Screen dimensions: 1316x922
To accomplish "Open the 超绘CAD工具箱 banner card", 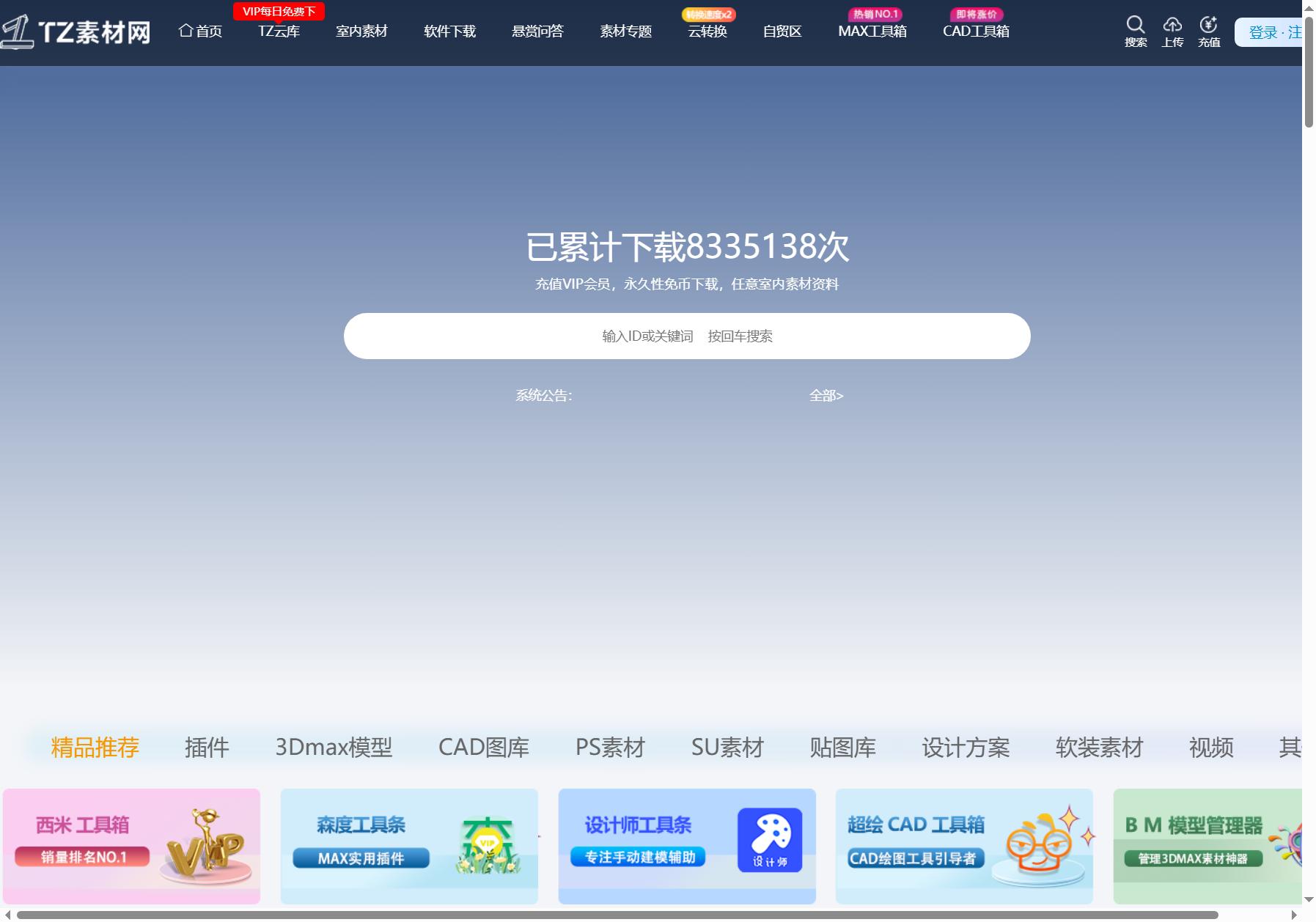I will (x=964, y=847).
